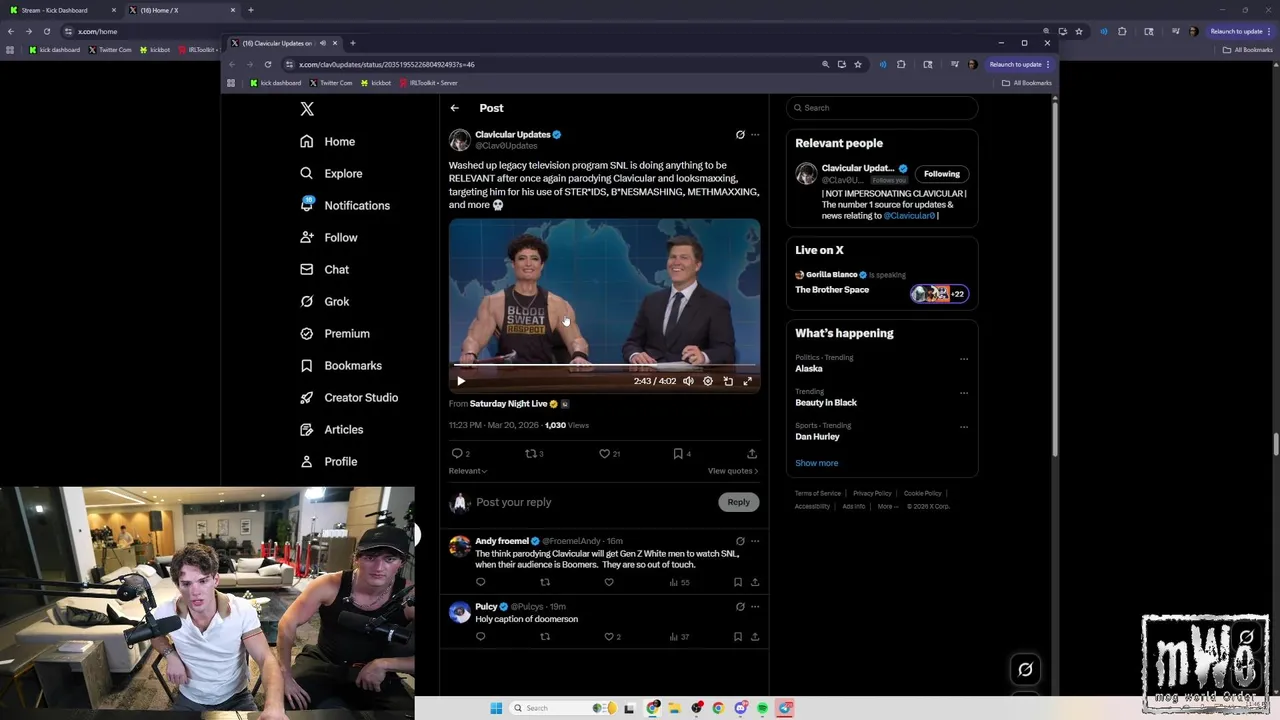Click the Reply button
Image resolution: width=1280 pixels, height=720 pixels.
pos(739,502)
